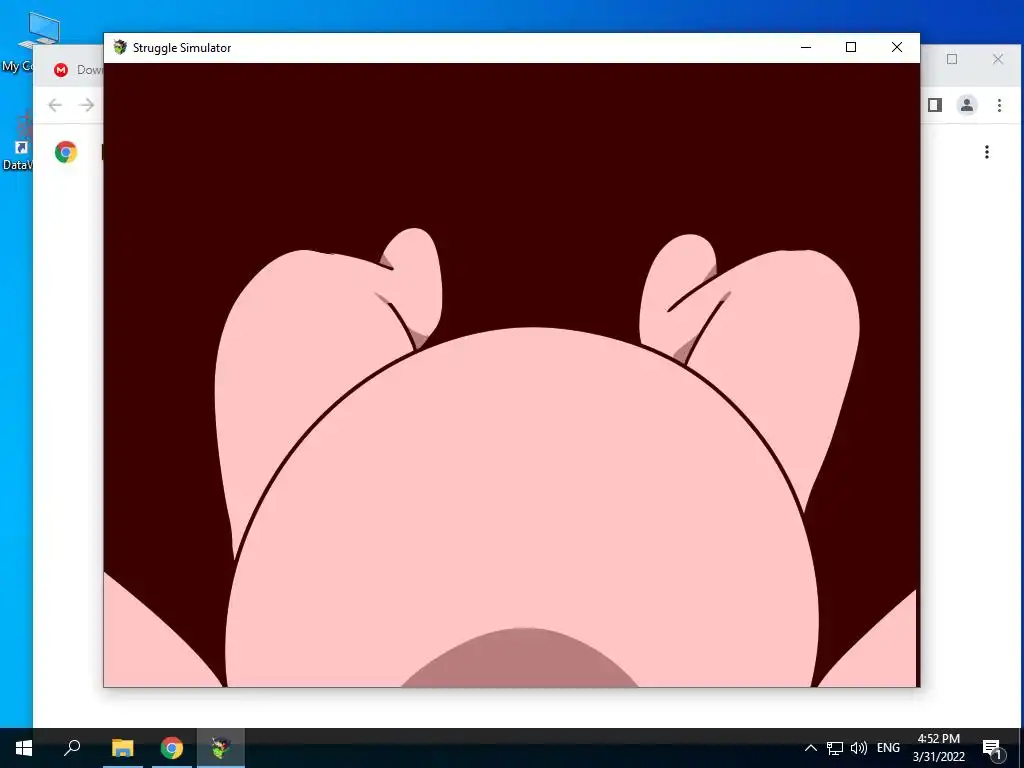Click the ENG language indicator
The image size is (1024, 768).
coord(888,748)
